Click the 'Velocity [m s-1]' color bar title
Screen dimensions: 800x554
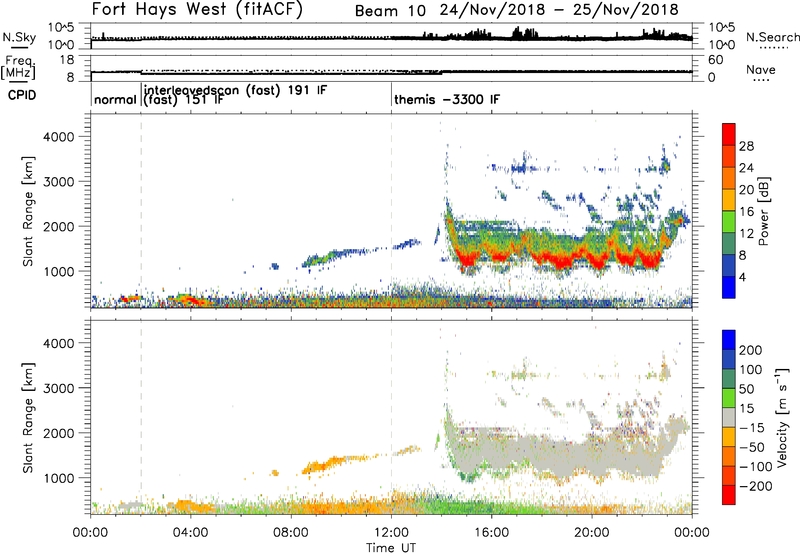click(x=782, y=418)
